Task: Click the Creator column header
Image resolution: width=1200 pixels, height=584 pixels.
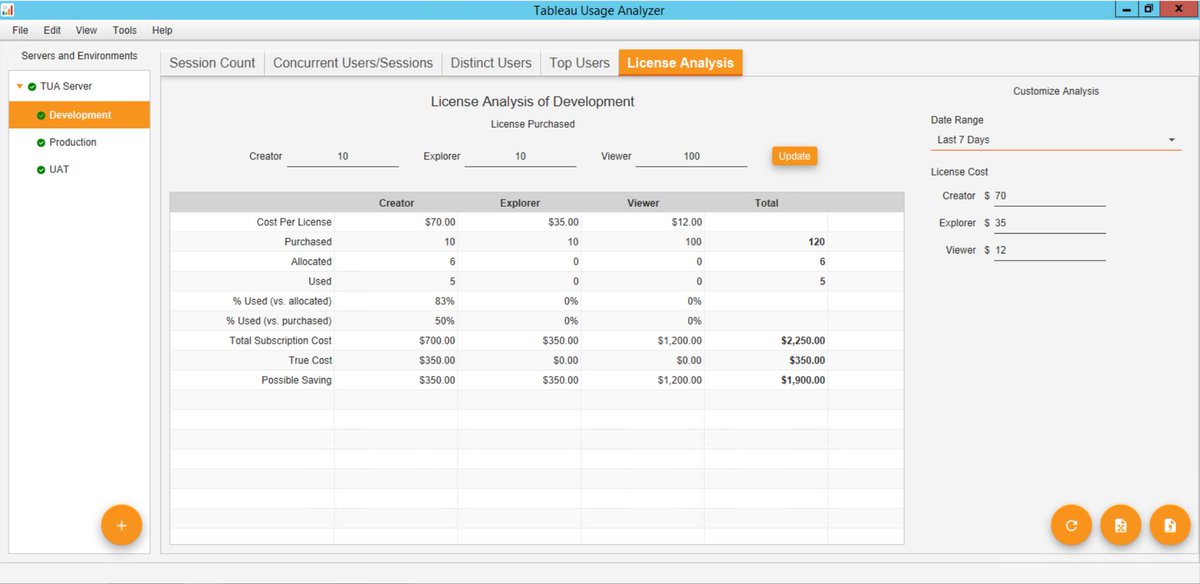Action: [x=396, y=203]
